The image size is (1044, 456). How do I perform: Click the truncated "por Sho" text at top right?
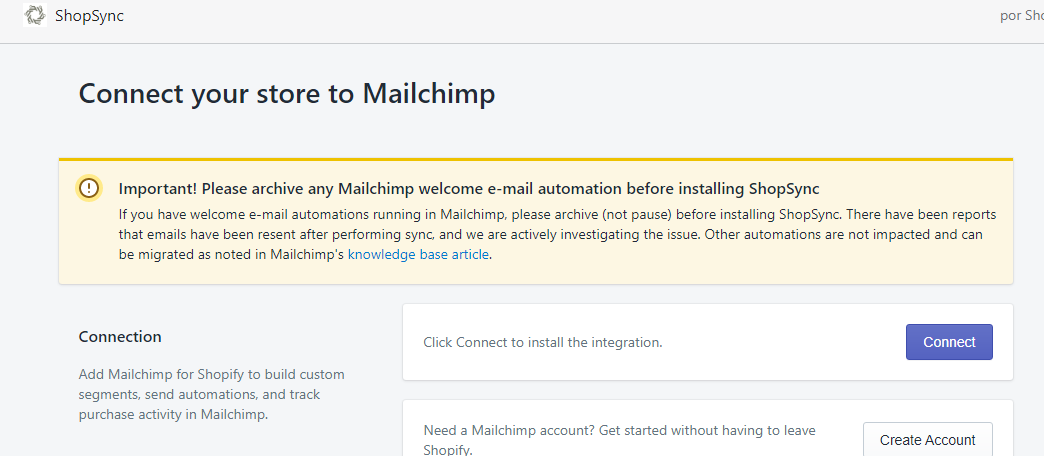coord(1021,16)
